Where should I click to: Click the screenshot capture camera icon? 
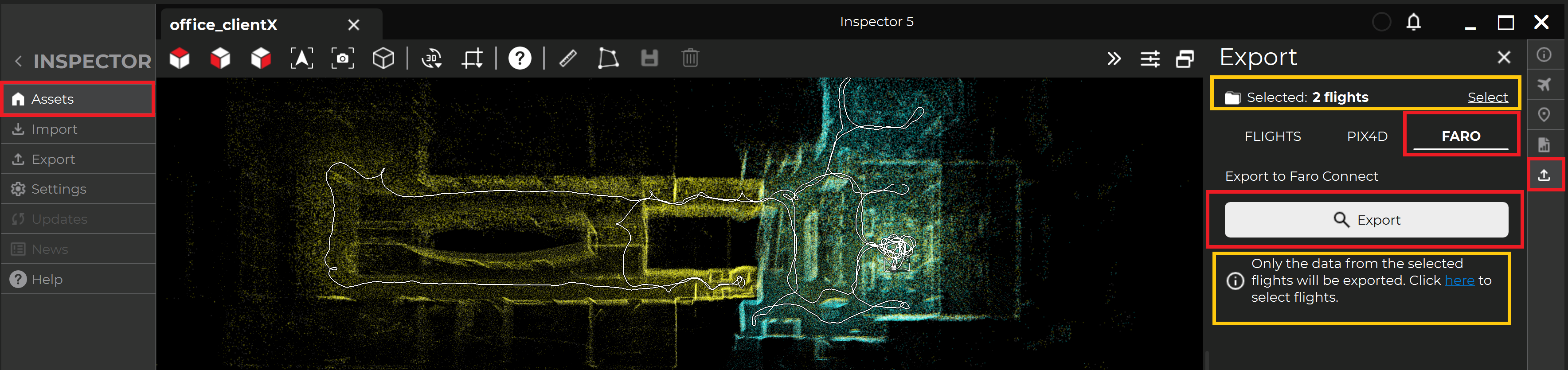point(343,58)
